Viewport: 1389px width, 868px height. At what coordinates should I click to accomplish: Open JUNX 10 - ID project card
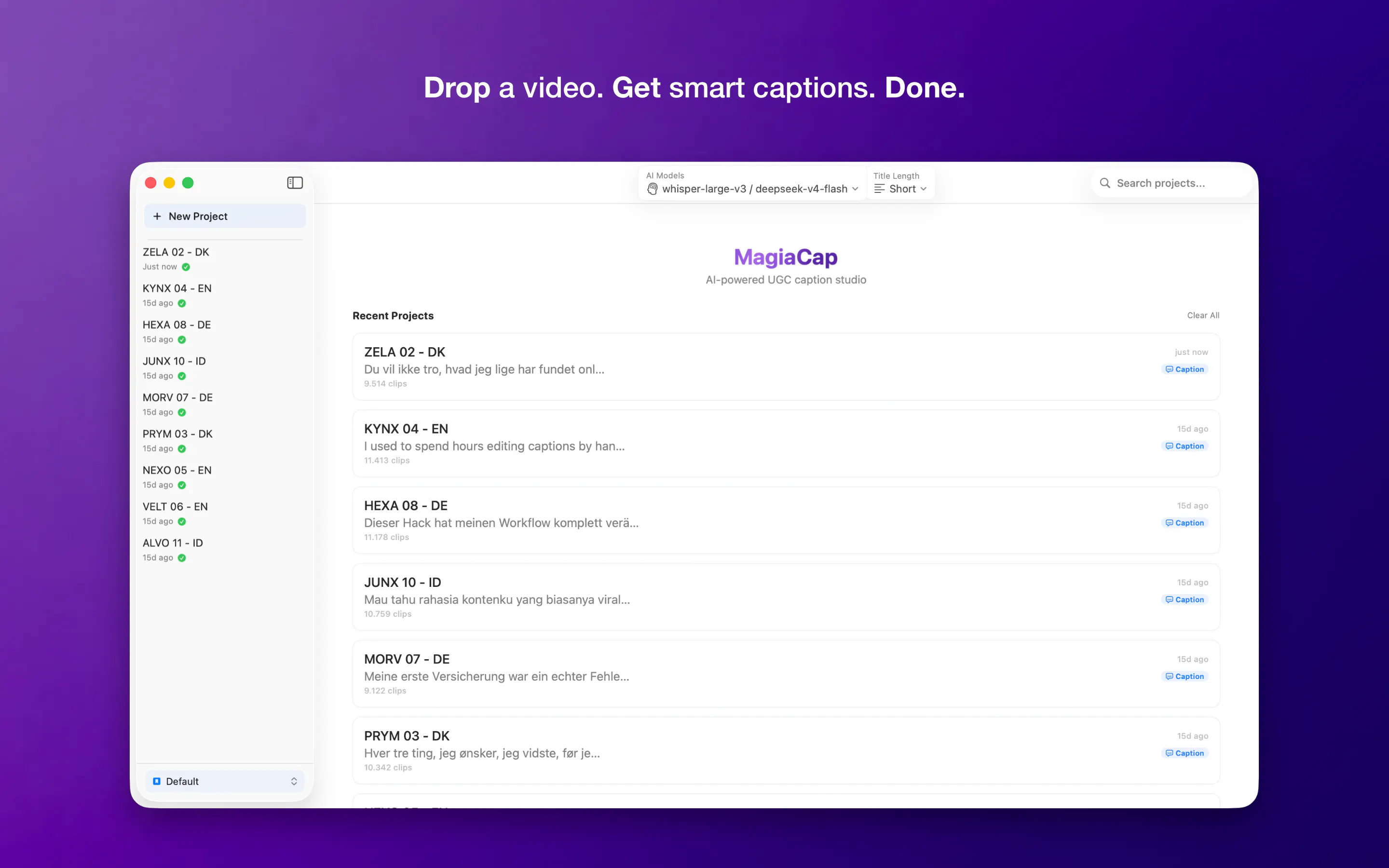coord(786,597)
